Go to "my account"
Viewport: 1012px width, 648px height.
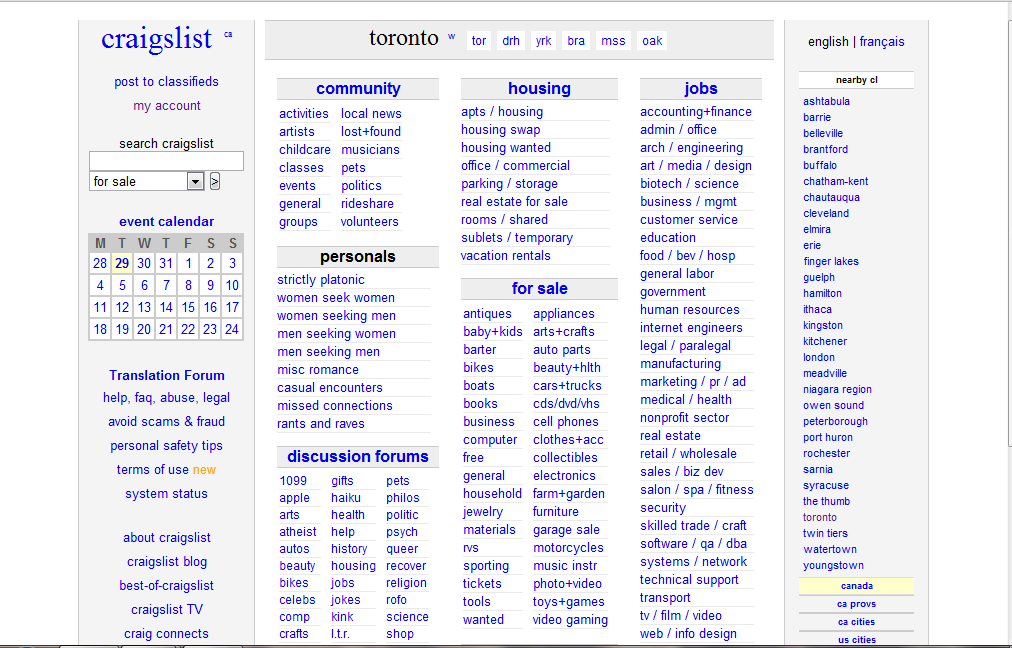pos(167,105)
